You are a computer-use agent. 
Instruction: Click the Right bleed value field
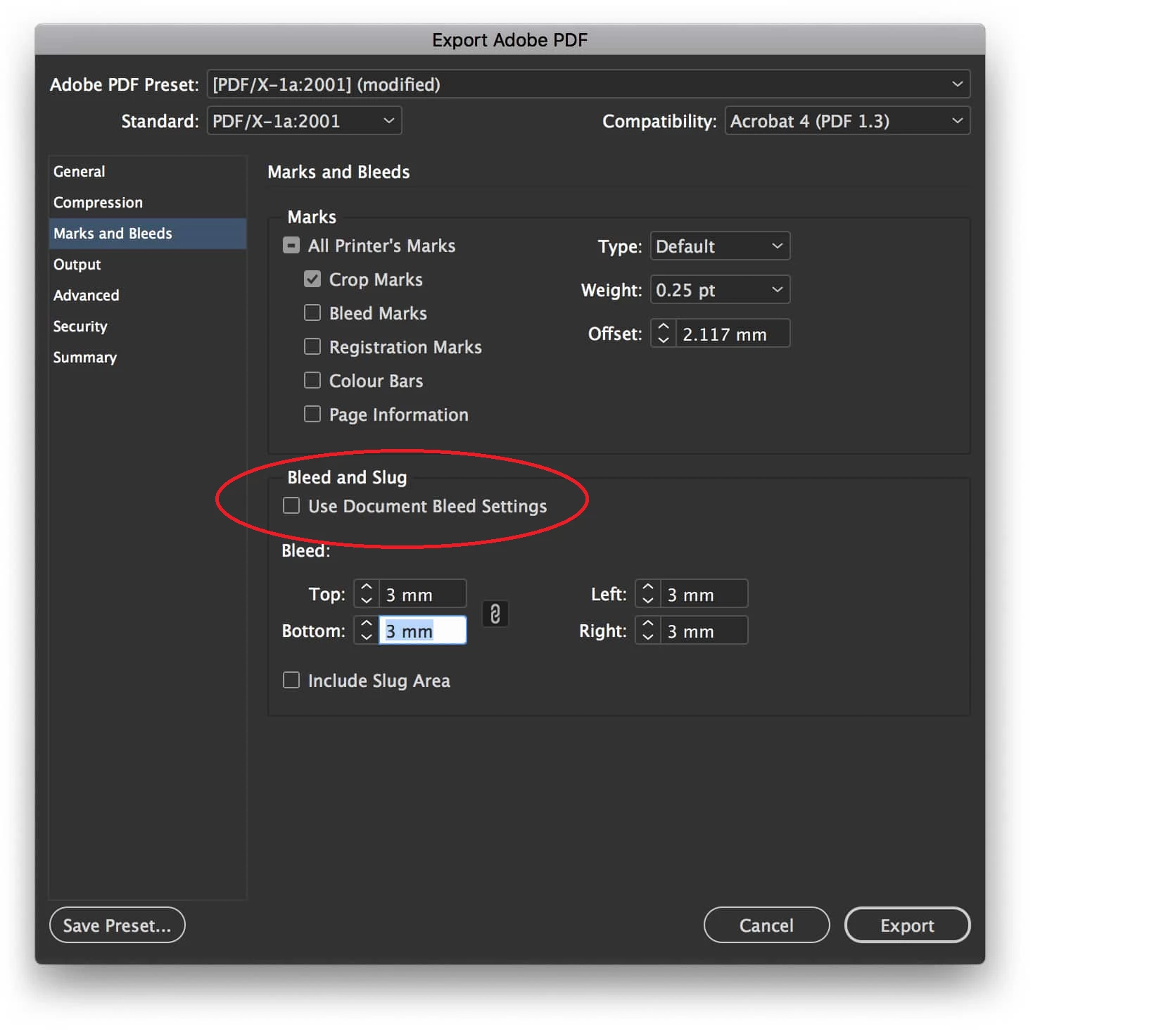[704, 631]
